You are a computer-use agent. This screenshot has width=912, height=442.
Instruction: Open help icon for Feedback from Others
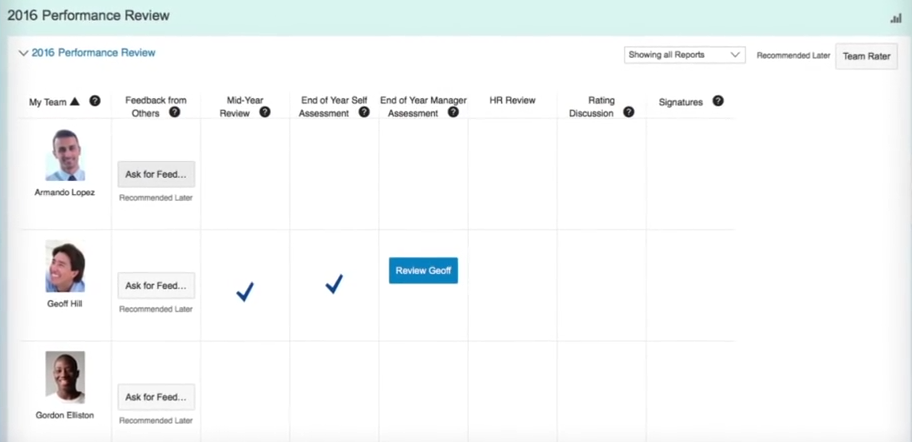(174, 113)
